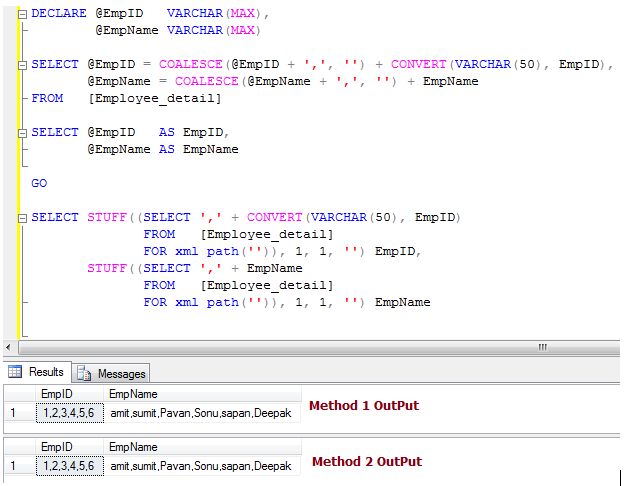Select row number 1 of second result grid
Viewport: 637px width, 486px height.
pyautogui.click(x=20, y=466)
